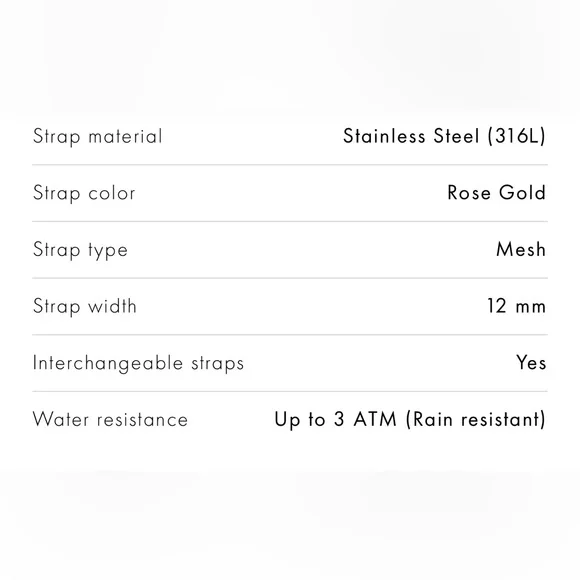
Task: Click the Interchangeable straps label
Action: (x=138, y=363)
